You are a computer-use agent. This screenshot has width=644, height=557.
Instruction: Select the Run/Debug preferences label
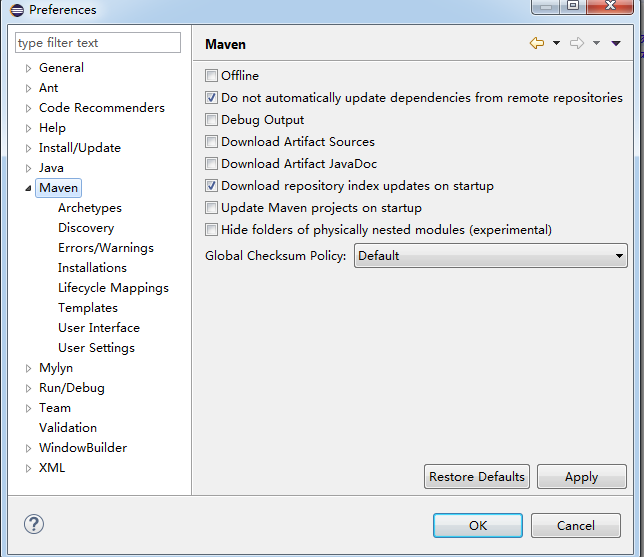click(72, 388)
